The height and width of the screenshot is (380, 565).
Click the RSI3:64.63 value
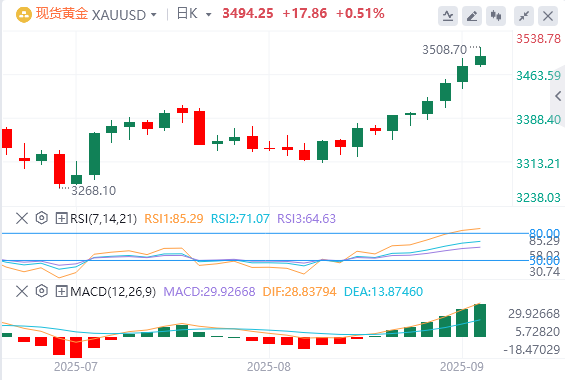pos(306,219)
